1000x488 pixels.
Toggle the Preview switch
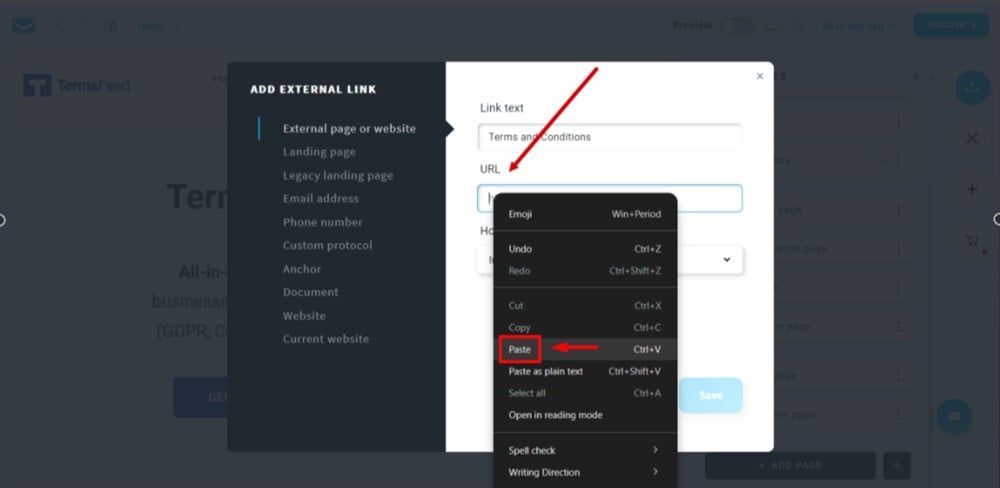pyautogui.click(x=737, y=26)
